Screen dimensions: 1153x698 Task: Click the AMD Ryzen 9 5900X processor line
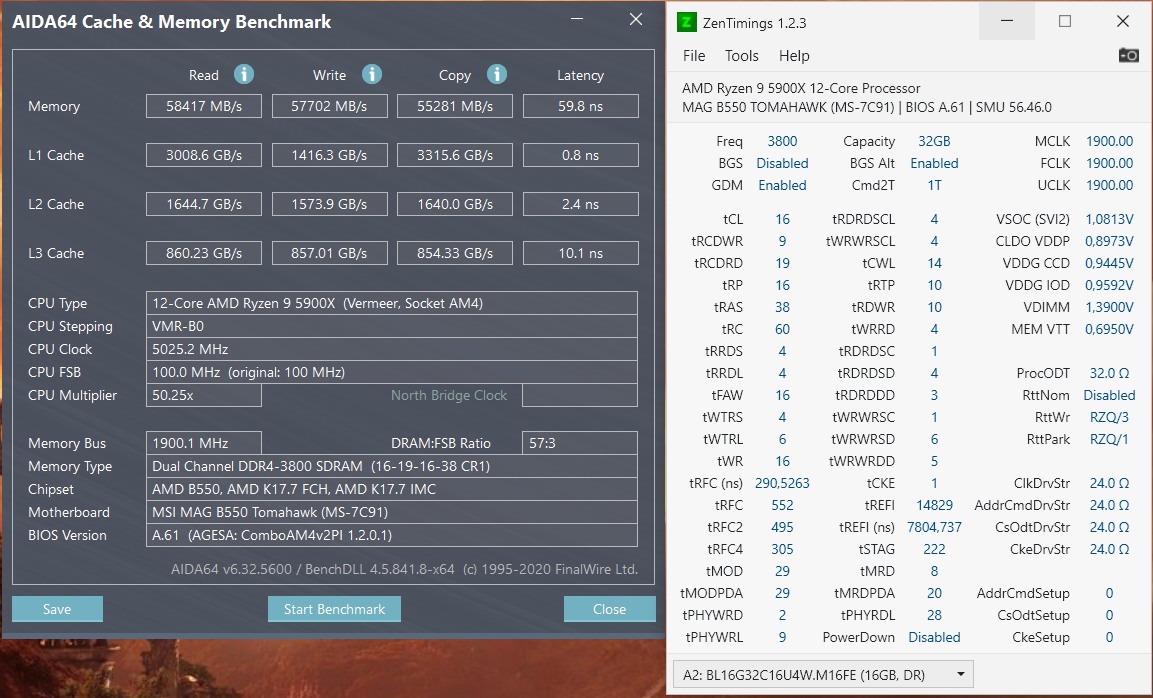point(801,88)
